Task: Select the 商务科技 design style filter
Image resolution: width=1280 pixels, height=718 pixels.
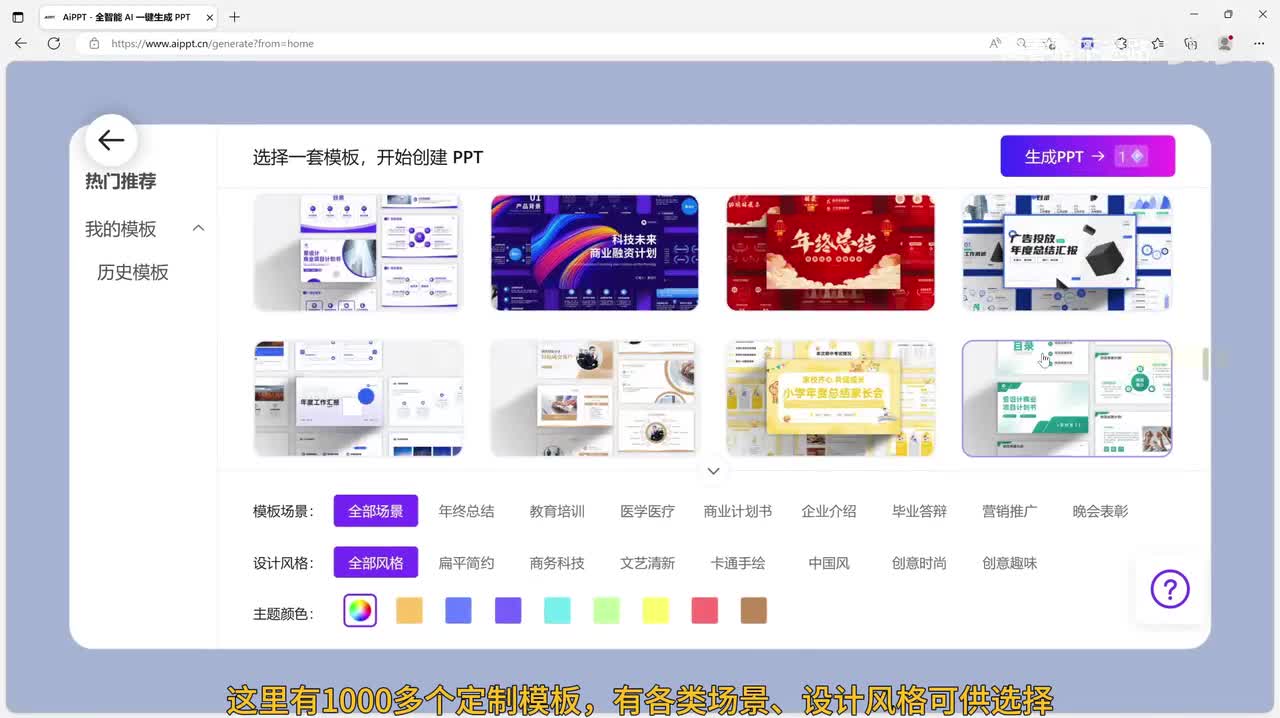Action: click(557, 563)
